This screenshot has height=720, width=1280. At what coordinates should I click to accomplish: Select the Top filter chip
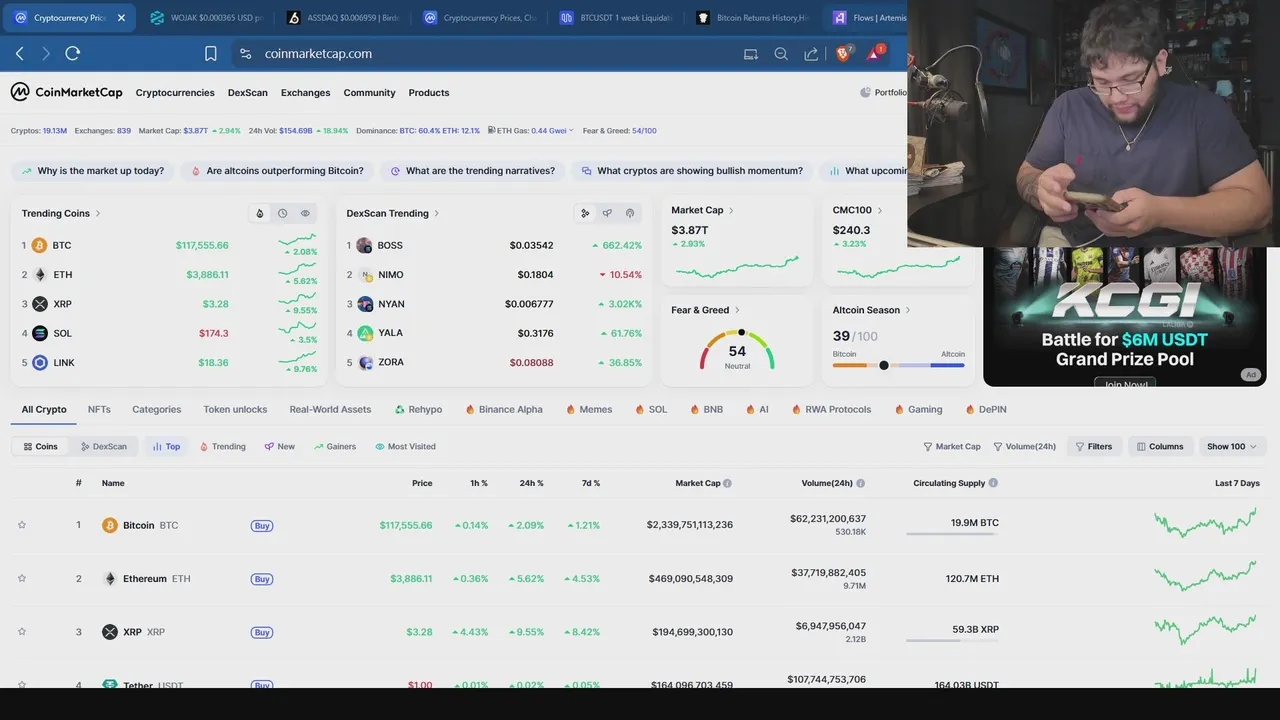click(166, 447)
